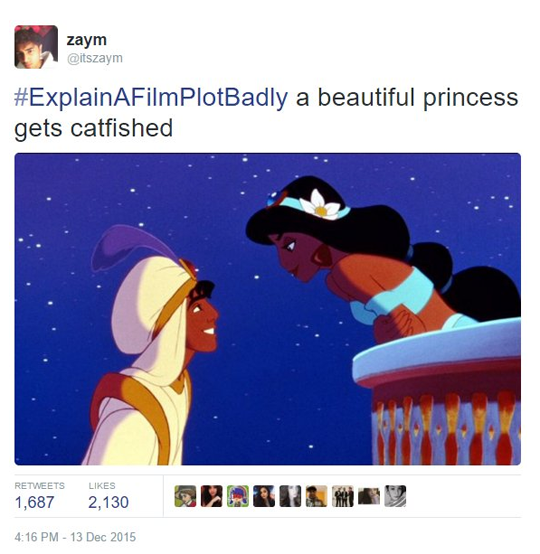The height and width of the screenshot is (554, 540).
Task: Open the #ExplainAFilmPlotBadly hashtag
Action: click(x=151, y=98)
